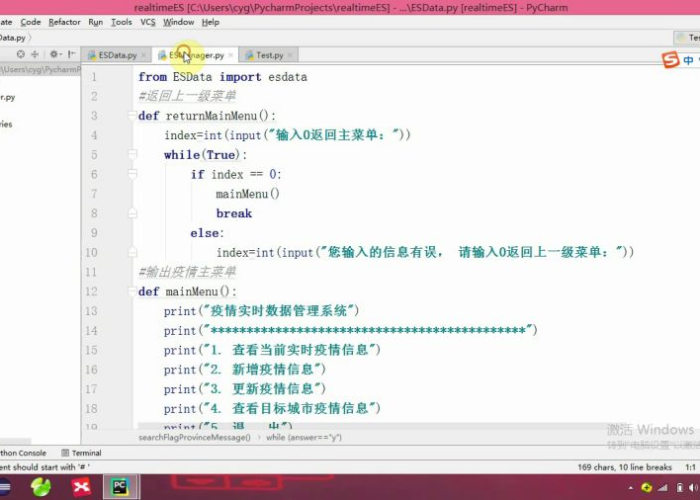Click '169 chars, 10 line breaks' status text
This screenshot has width=700, height=500.
625,467
